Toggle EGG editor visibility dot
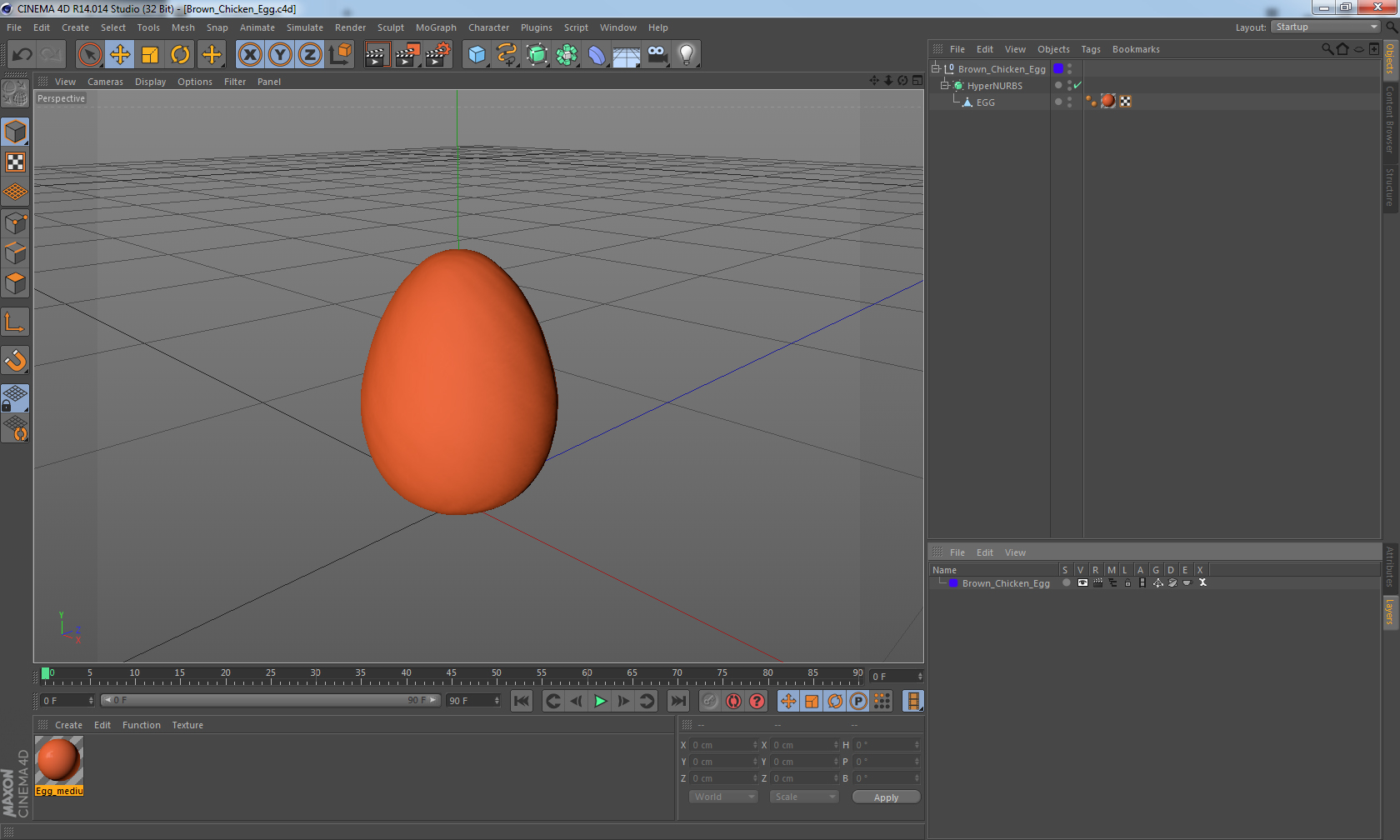The image size is (1400, 840). 1070,99
